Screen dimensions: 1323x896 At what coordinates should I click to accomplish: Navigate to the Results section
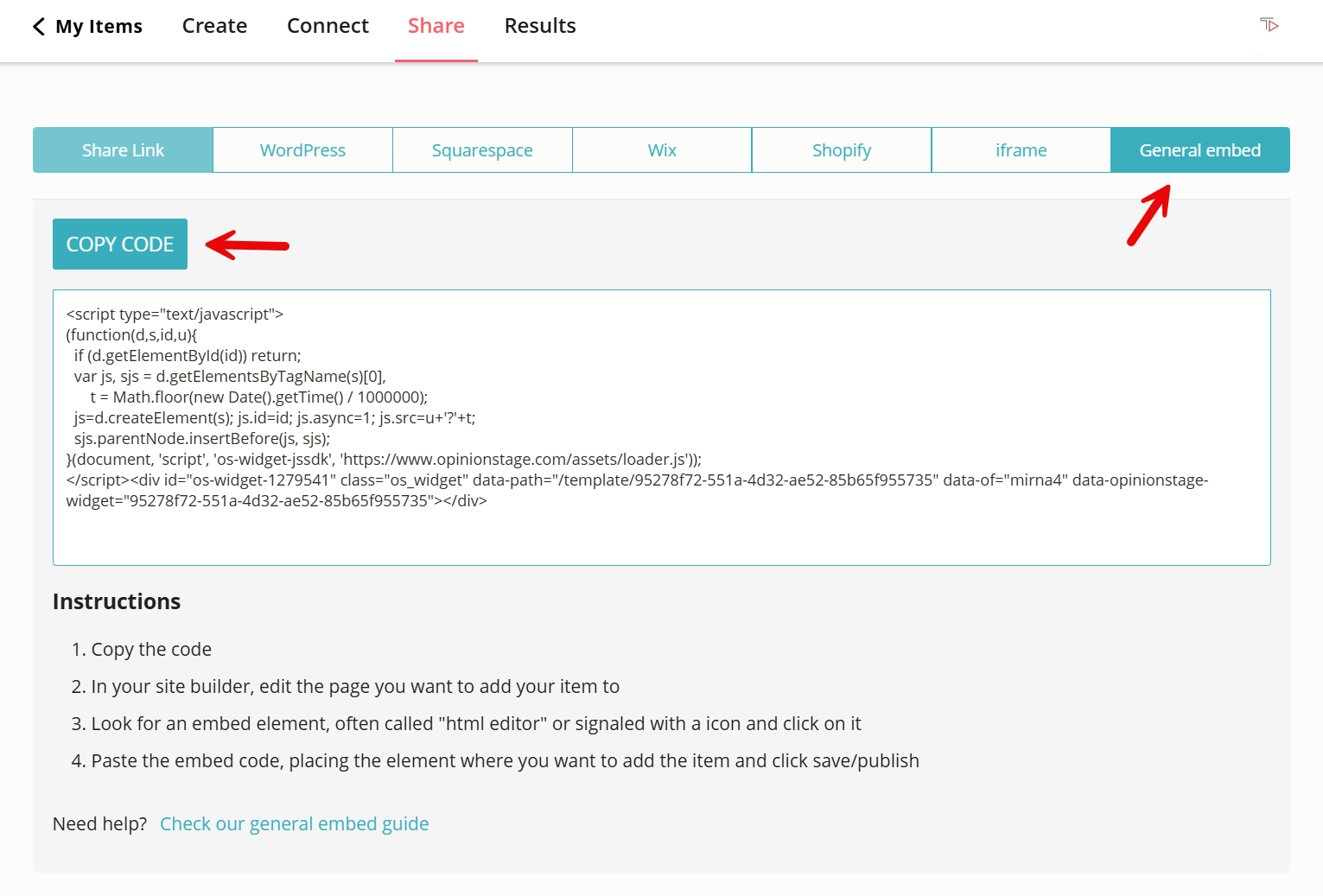point(540,26)
